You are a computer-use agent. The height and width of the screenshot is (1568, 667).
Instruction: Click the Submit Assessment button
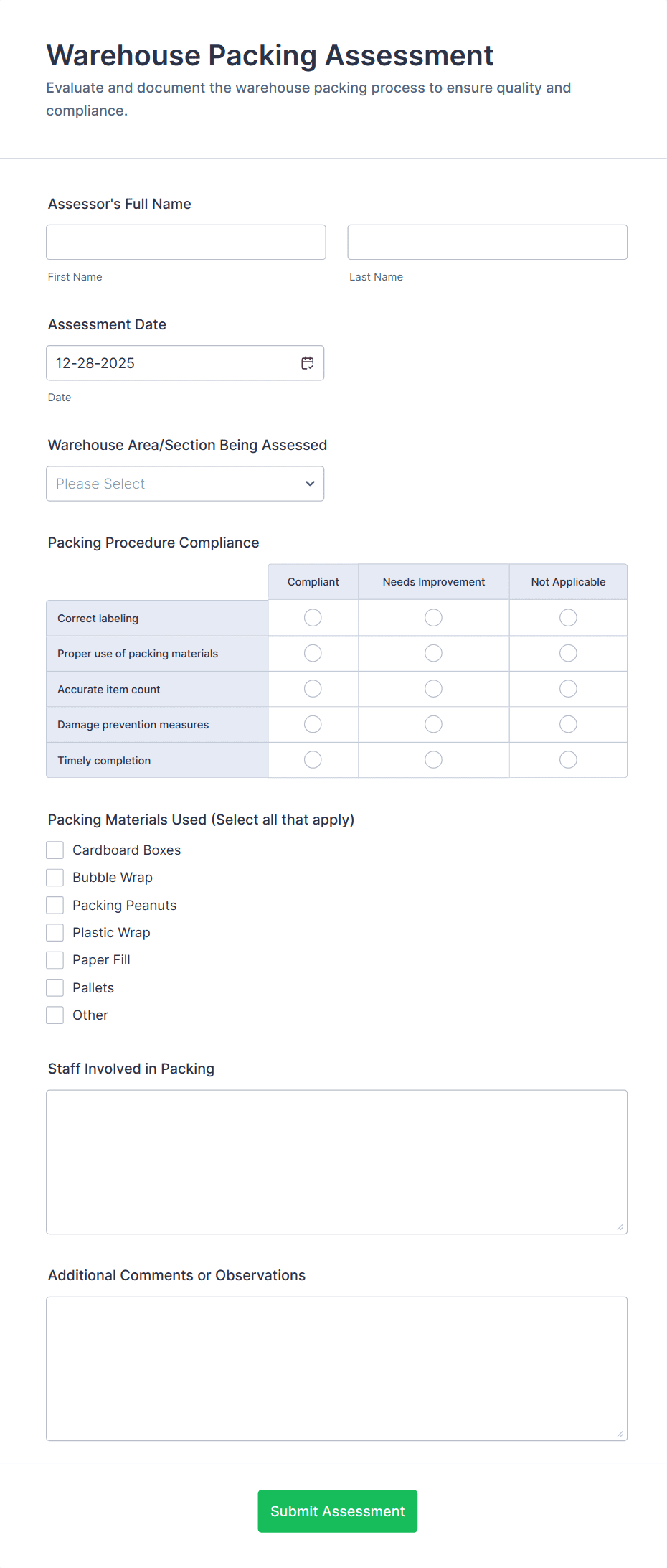337,1511
